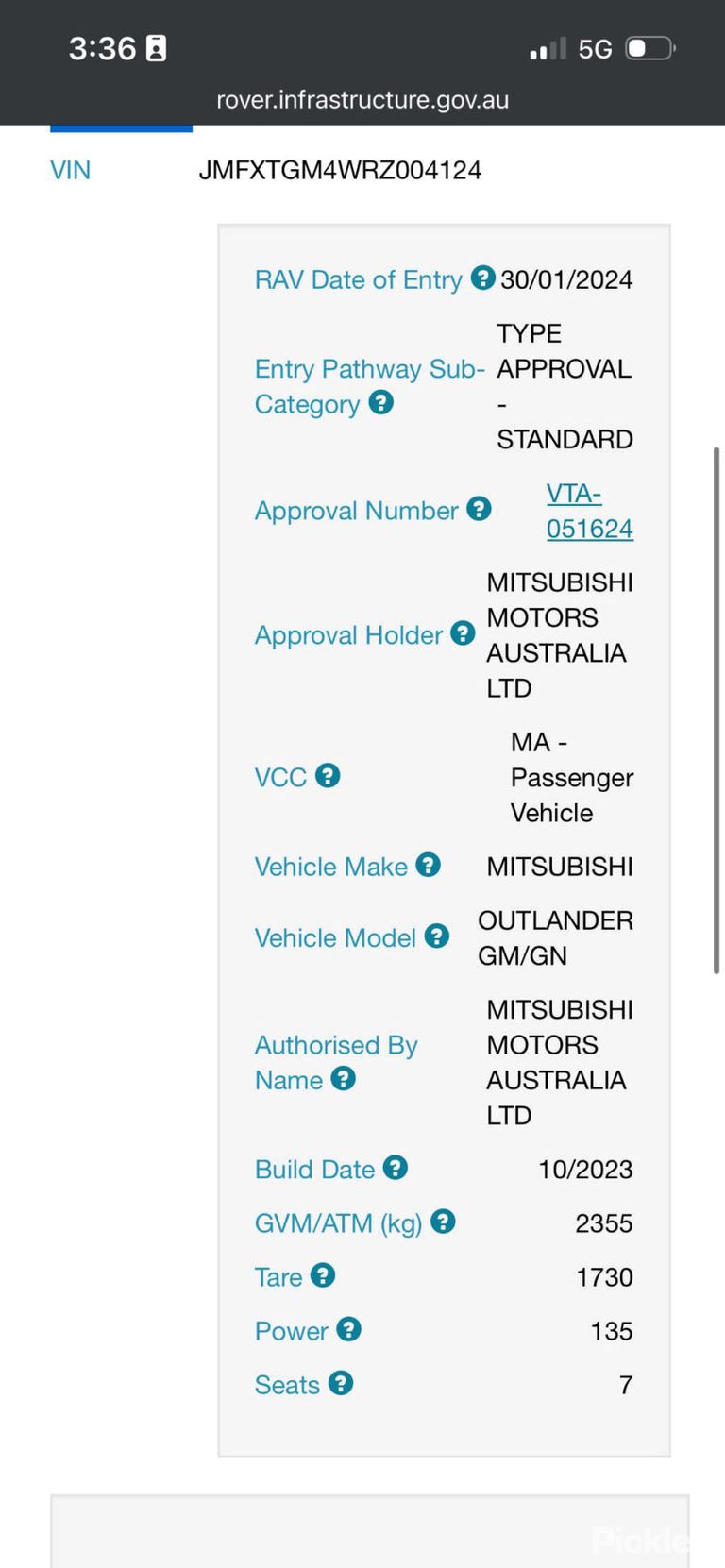Viewport: 725px width, 1568px height.
Task: Show Approval Holder help tooltip icon
Action: point(463,633)
